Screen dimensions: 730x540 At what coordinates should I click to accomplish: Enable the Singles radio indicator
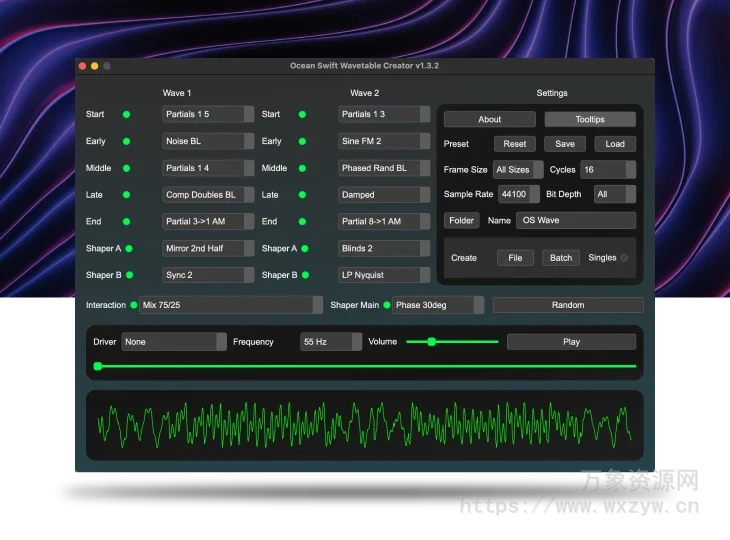[x=624, y=258]
